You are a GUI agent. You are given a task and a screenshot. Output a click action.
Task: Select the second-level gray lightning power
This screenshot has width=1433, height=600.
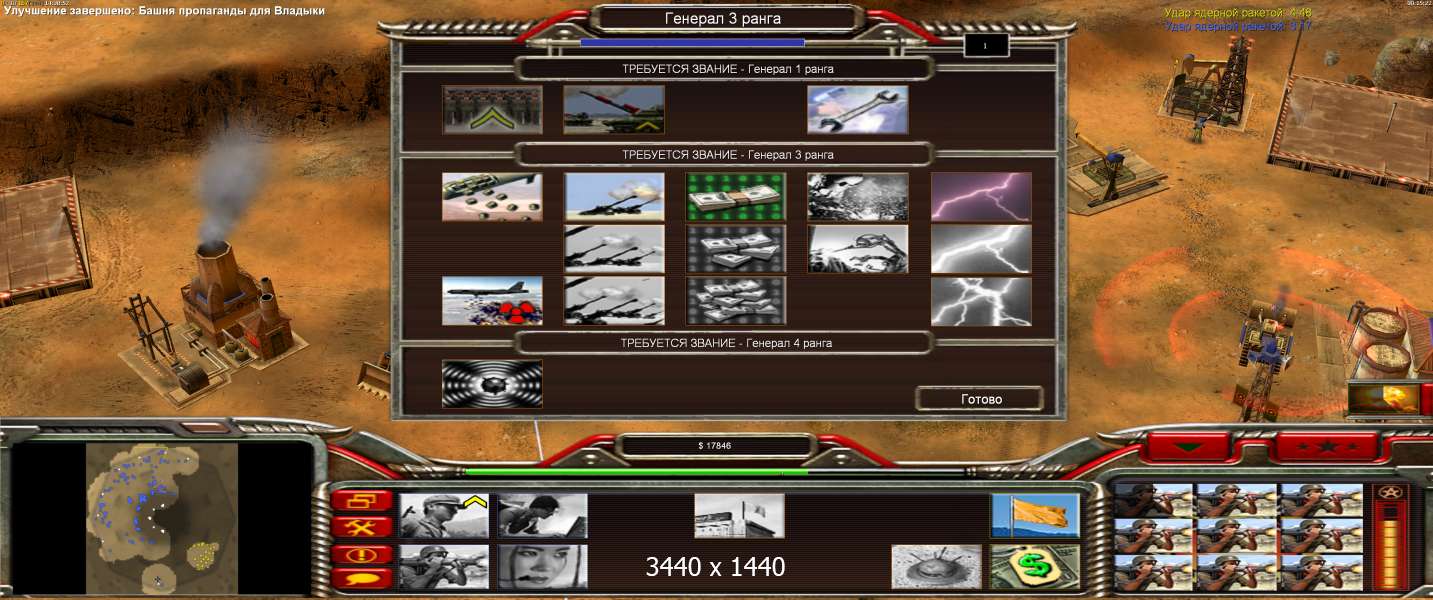pos(981,249)
